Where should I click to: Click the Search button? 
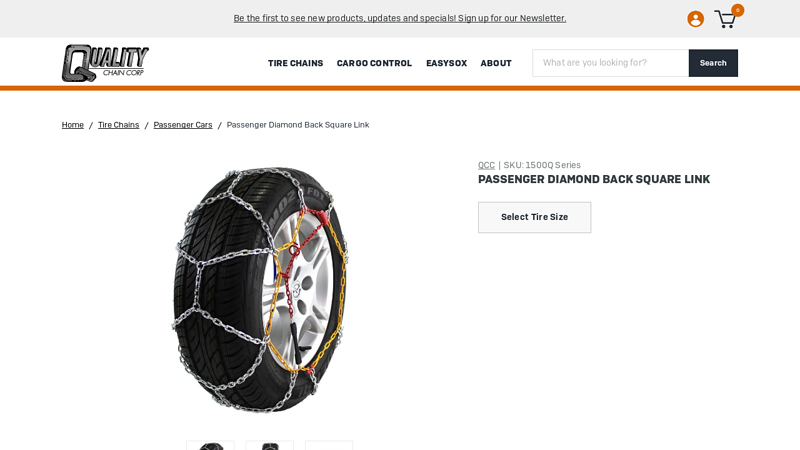(713, 63)
